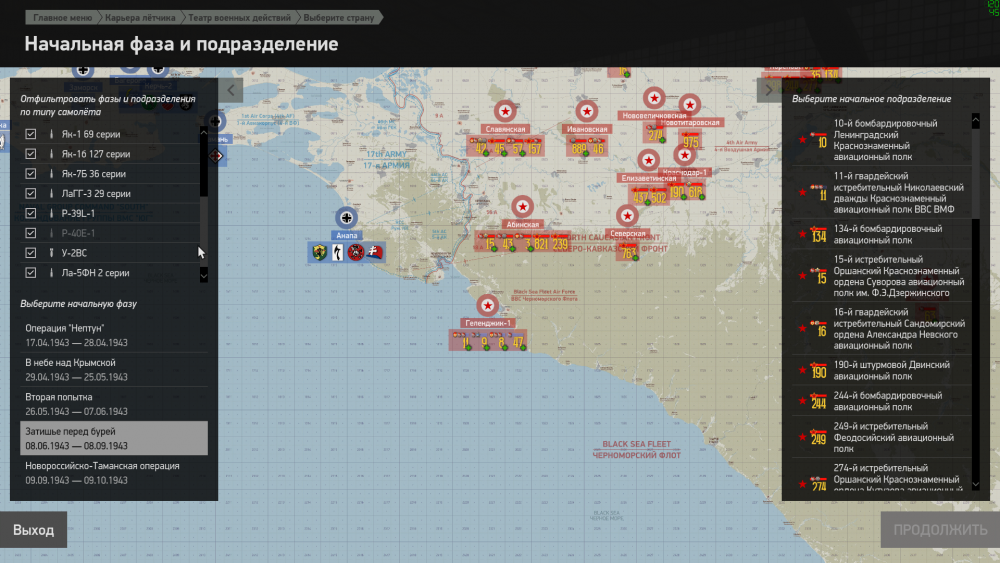The image size is (1000, 563).
Task: Click unit marker 763 at Северская
Action: point(628,252)
